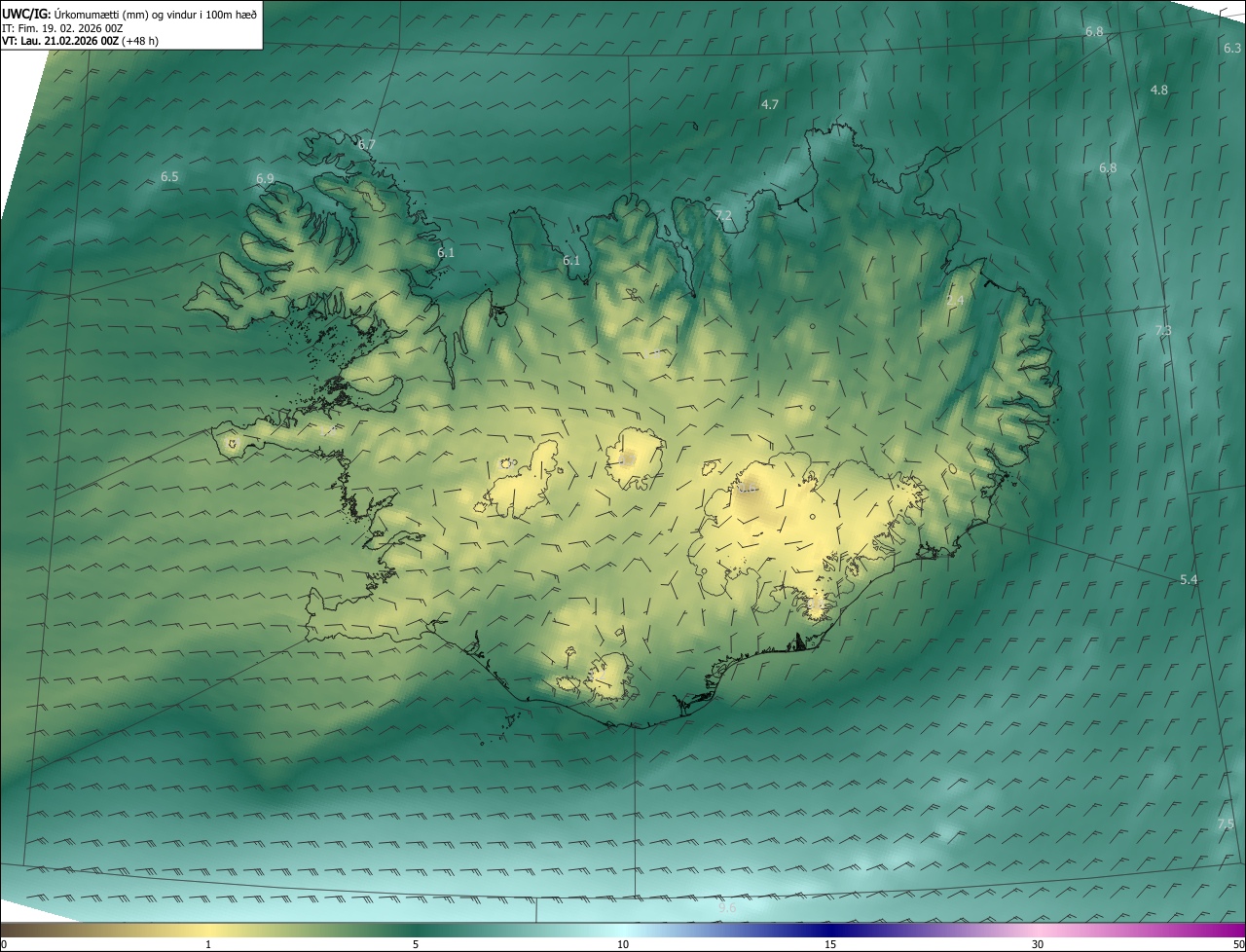Click the map value '4.8'
The image size is (1246, 952).
pyautogui.click(x=1159, y=90)
